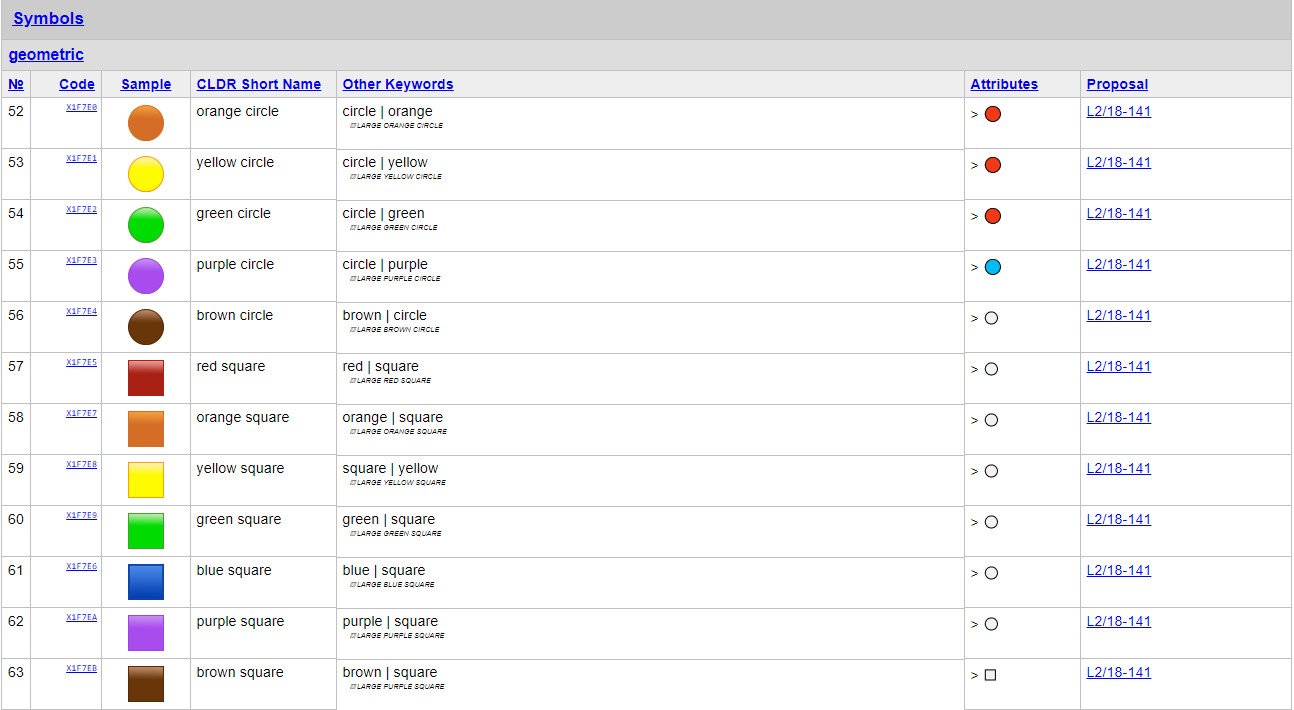Click the Proposal column header
The height and width of the screenshot is (710, 1294).
[x=1117, y=85]
